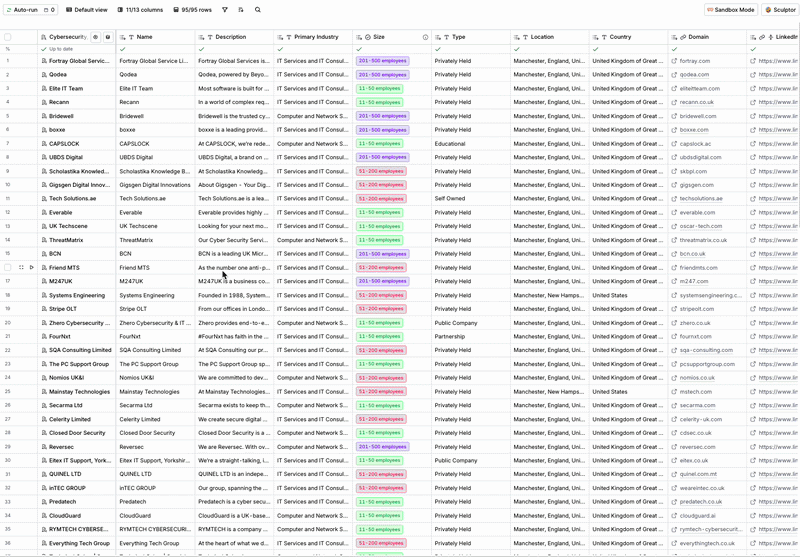Screen dimensions: 800x557
Task: Open the filter icon in the toolbar
Action: click(224, 10)
